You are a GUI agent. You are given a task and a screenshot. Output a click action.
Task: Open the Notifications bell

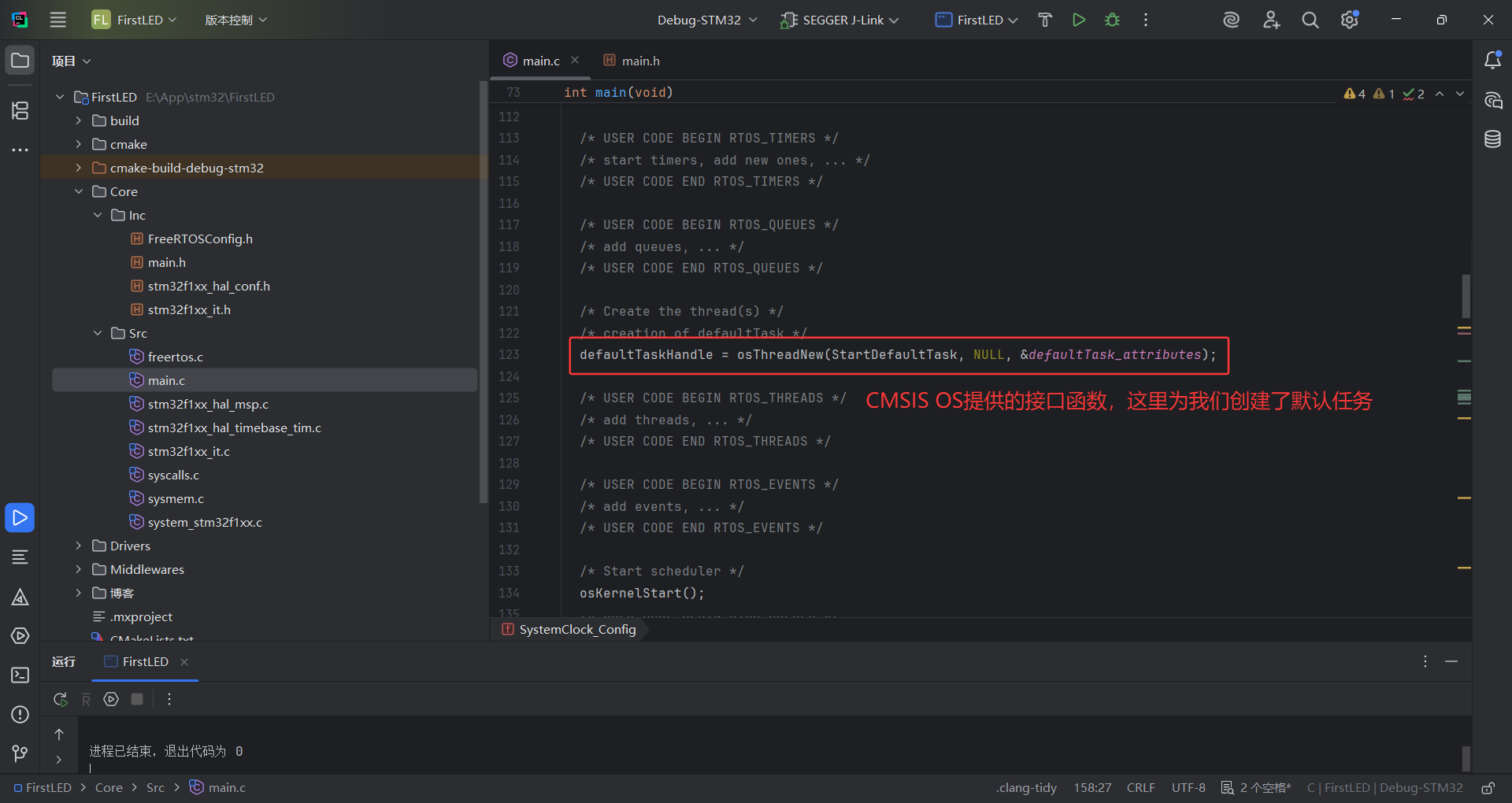coord(1492,61)
